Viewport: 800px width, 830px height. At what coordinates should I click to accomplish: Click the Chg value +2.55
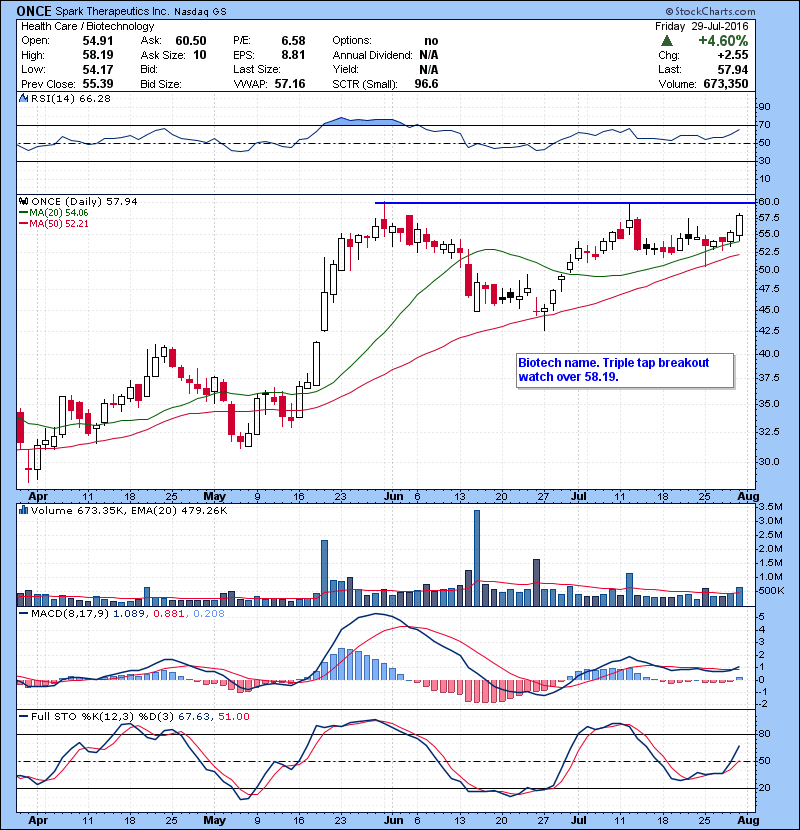click(x=733, y=55)
